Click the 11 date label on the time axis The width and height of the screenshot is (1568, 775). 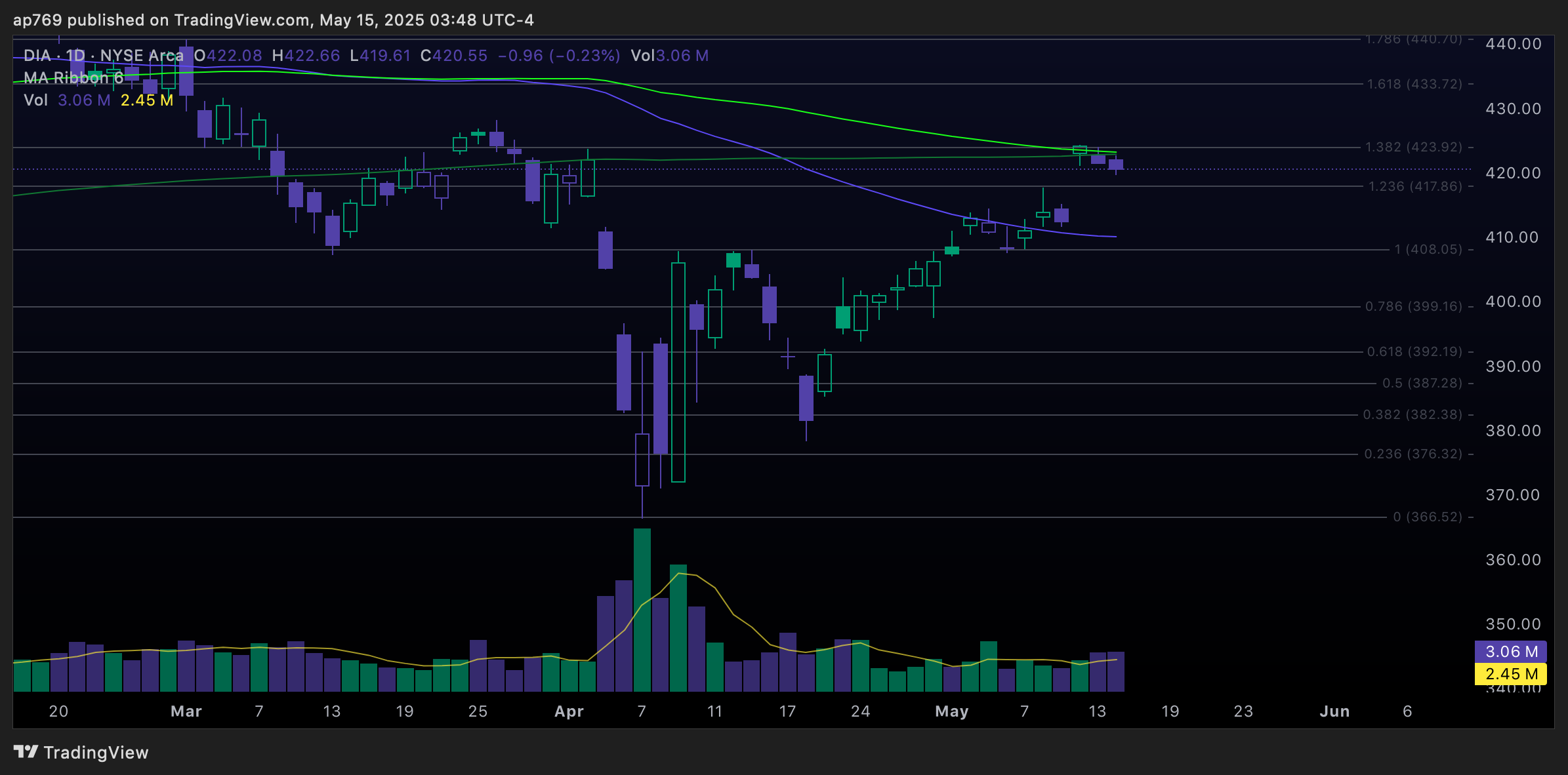point(714,711)
